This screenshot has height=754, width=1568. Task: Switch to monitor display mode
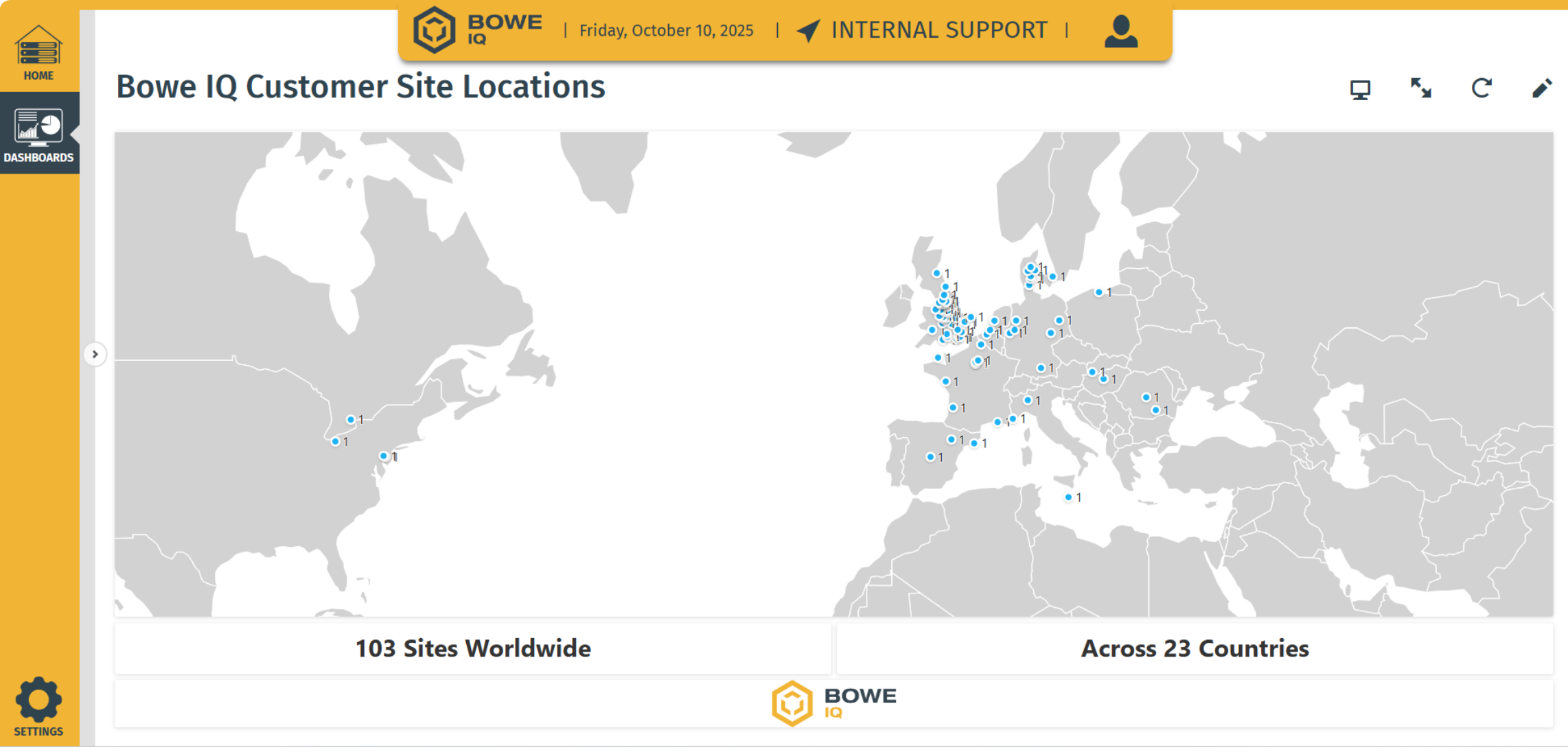pyautogui.click(x=1360, y=89)
